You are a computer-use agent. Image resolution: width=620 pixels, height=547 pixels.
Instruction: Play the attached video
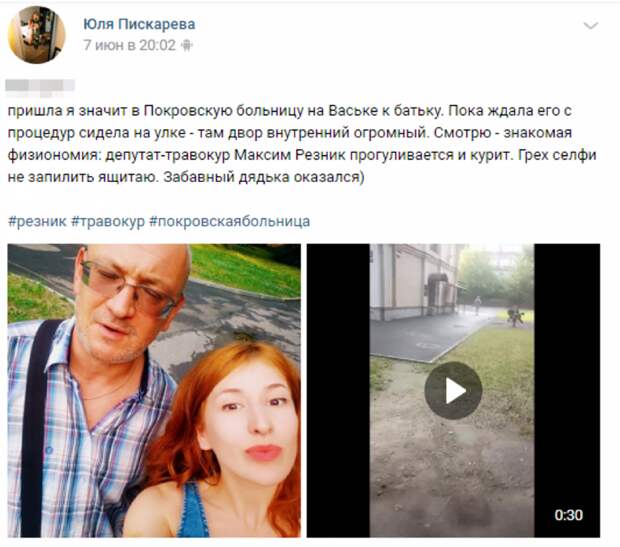tap(453, 390)
